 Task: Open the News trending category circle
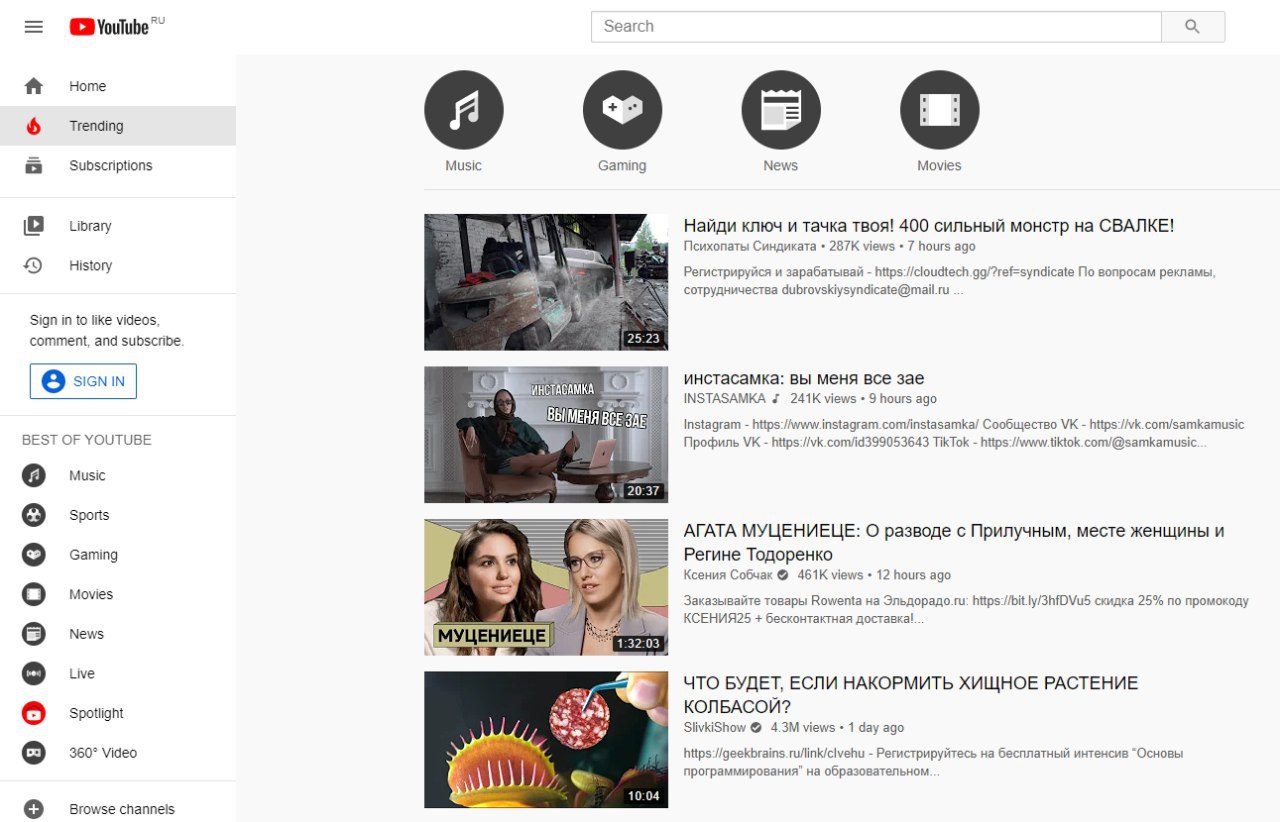pyautogui.click(x=781, y=110)
